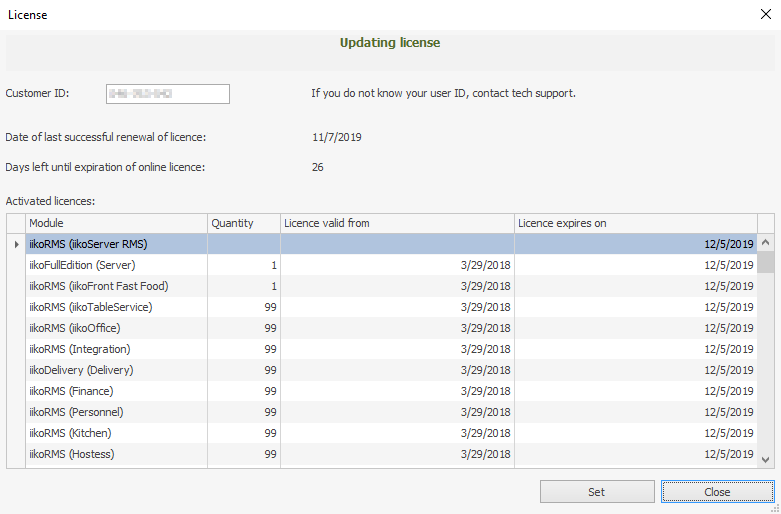Click the Customer ID input field
This screenshot has width=781, height=514.
pyautogui.click(x=168, y=94)
